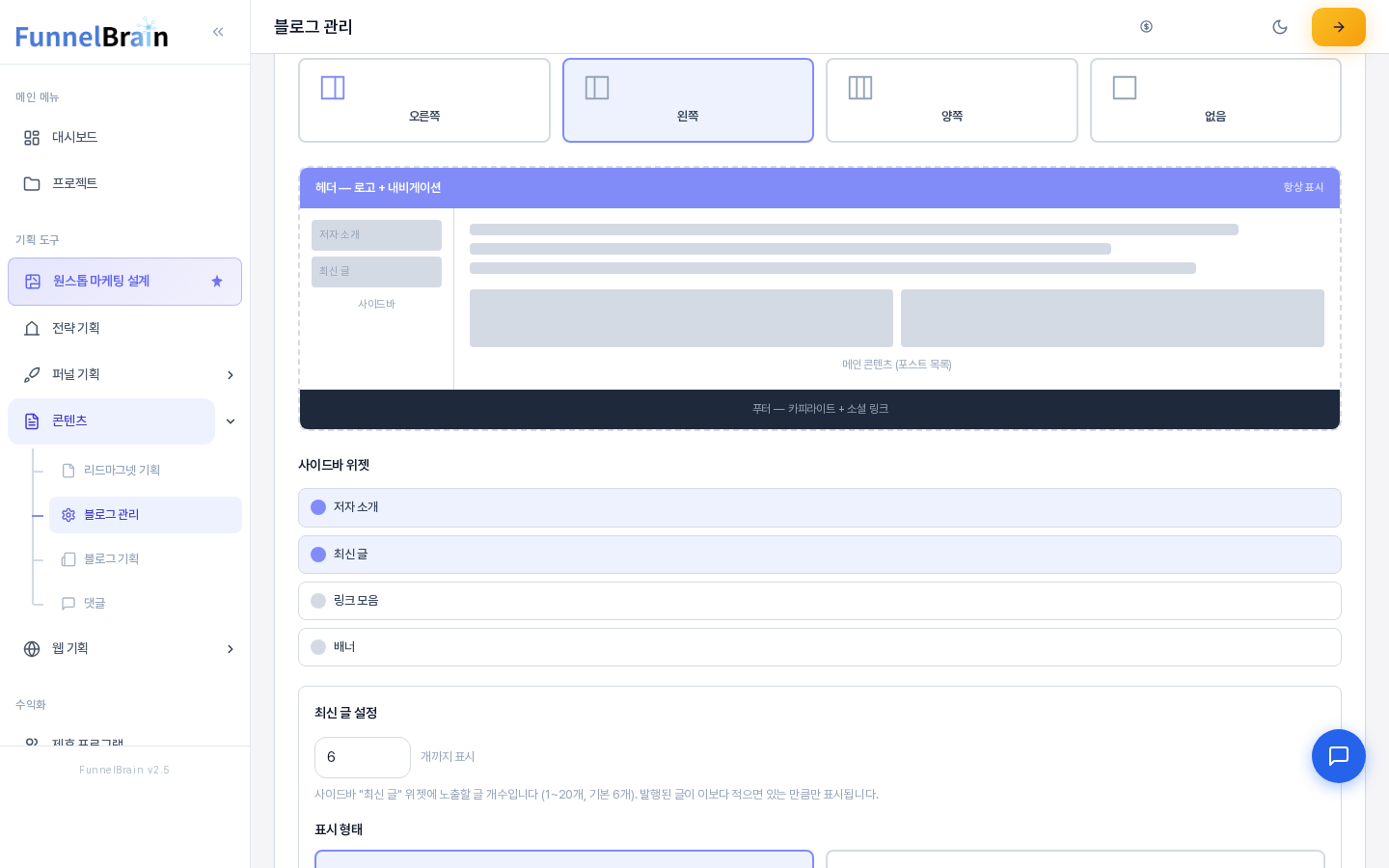This screenshot has width=1389, height=868.
Task: Click the 웹 기획 globe icon
Action: pyautogui.click(x=32, y=649)
